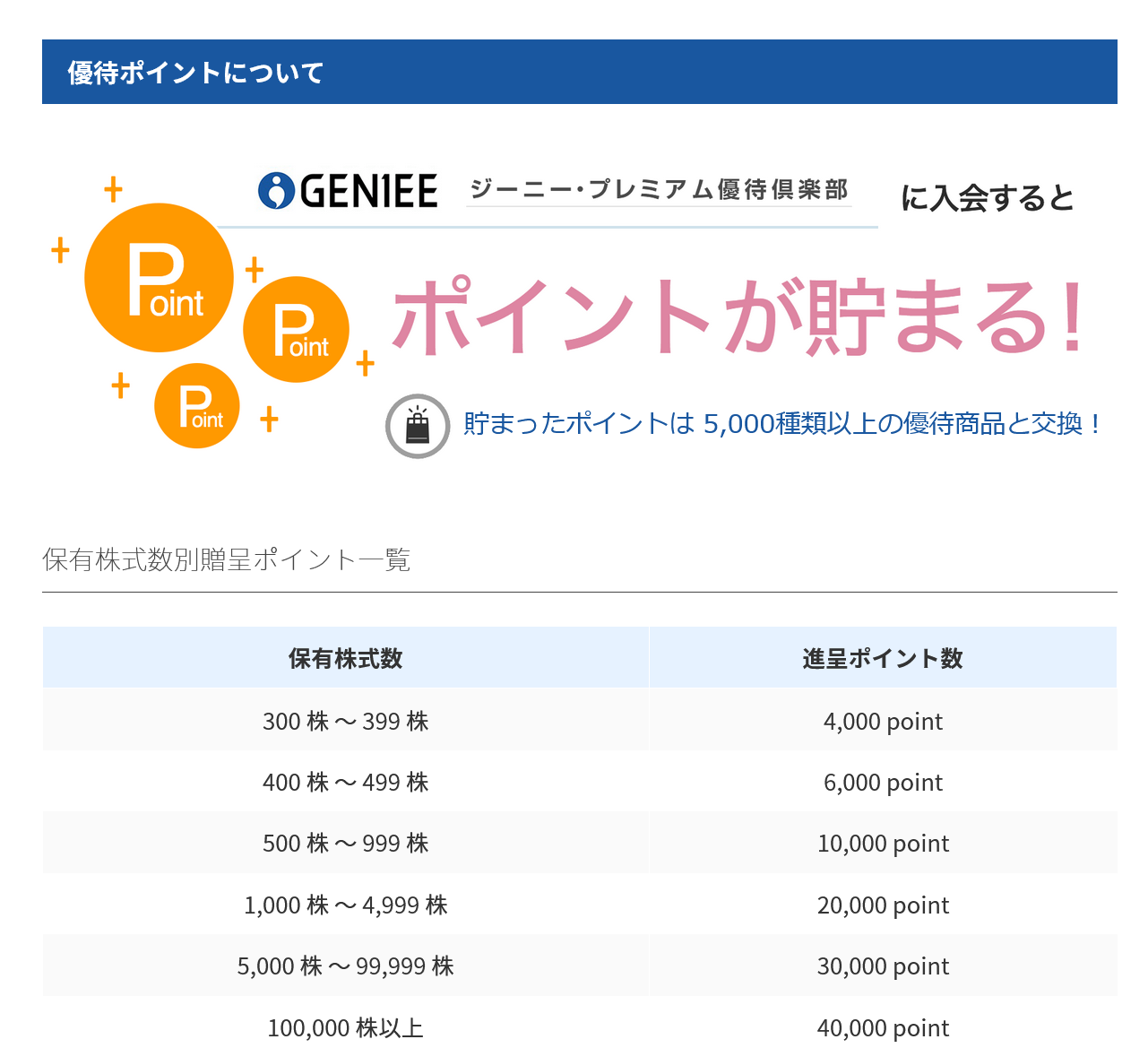Screen dimensions: 1148x1048
Task: Click the largest orange Point circle
Action: tap(159, 278)
